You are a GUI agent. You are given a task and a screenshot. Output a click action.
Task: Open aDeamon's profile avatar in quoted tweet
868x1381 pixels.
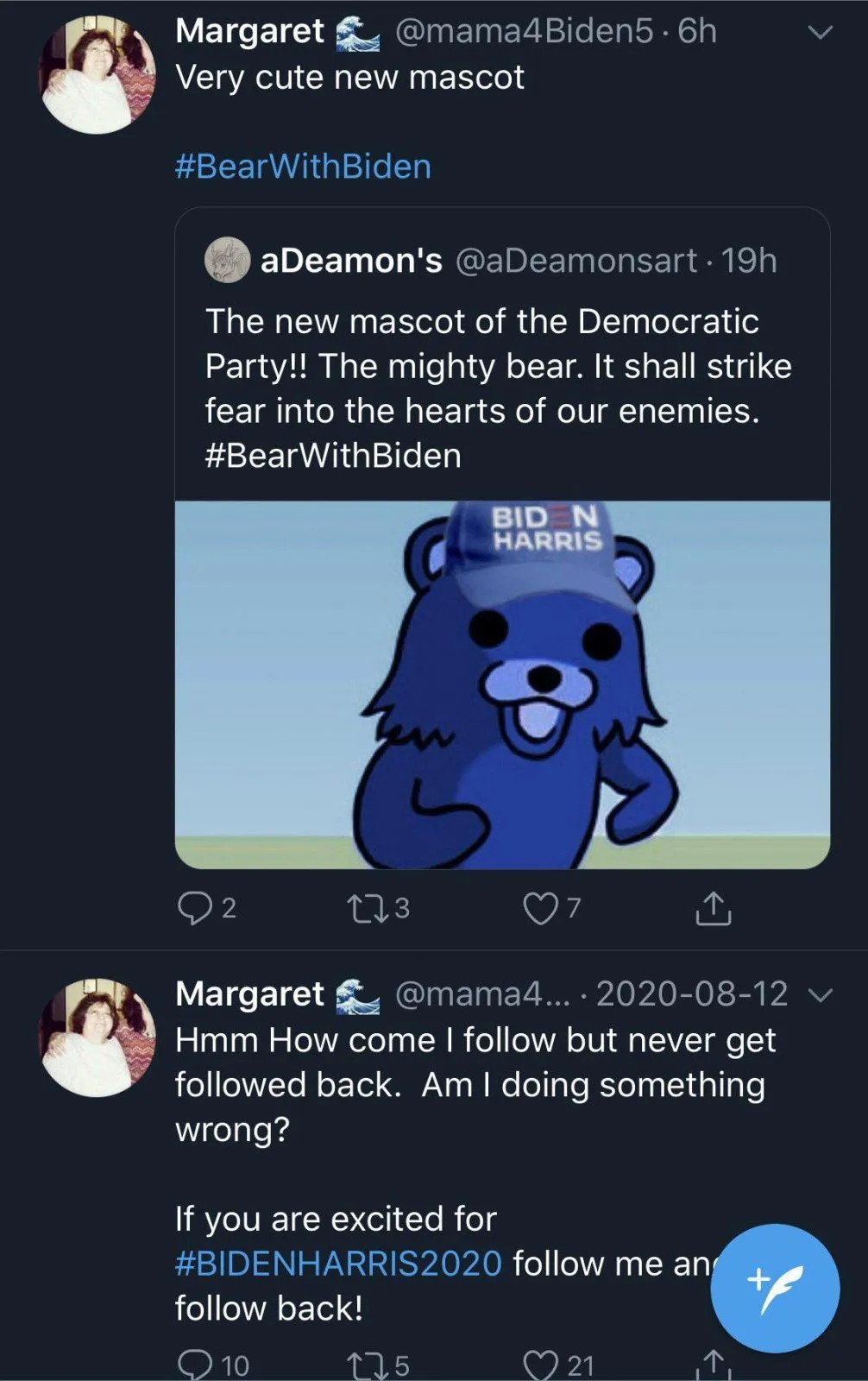(227, 260)
